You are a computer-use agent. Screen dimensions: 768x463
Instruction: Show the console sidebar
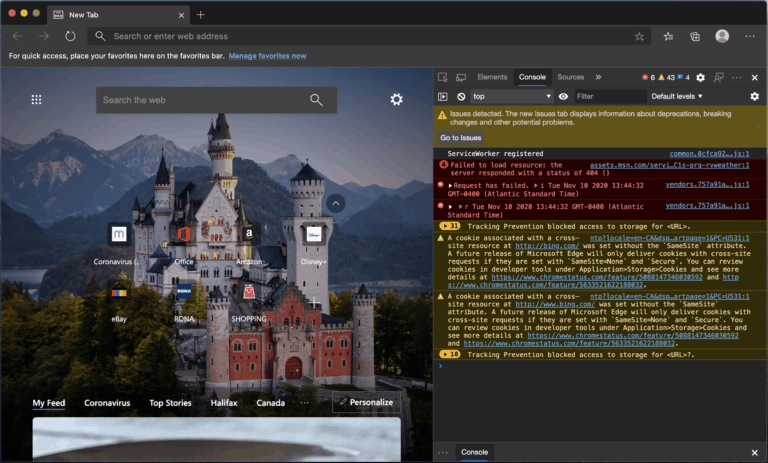point(443,97)
